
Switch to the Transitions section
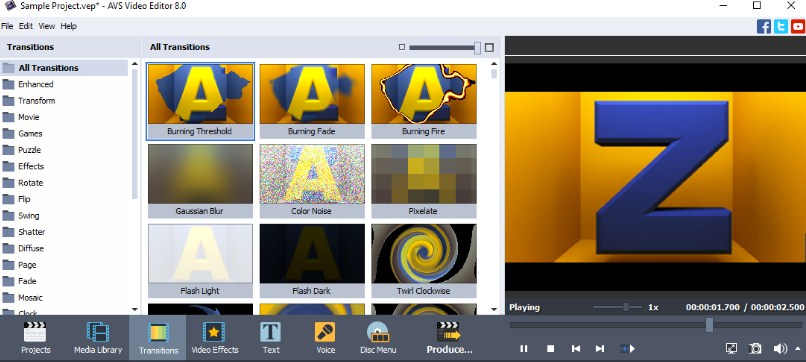158,338
